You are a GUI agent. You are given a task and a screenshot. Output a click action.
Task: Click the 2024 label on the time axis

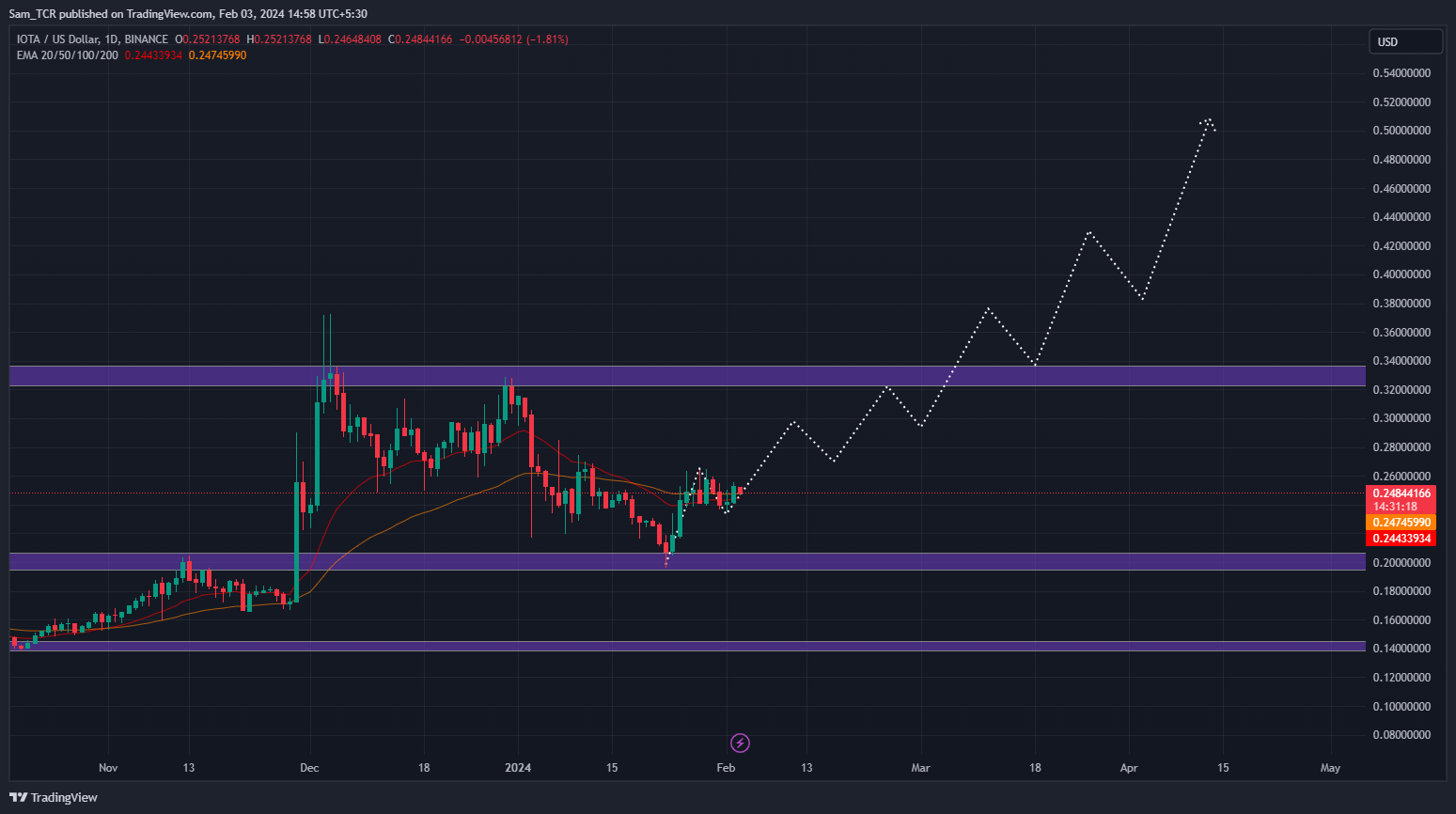coord(518,768)
